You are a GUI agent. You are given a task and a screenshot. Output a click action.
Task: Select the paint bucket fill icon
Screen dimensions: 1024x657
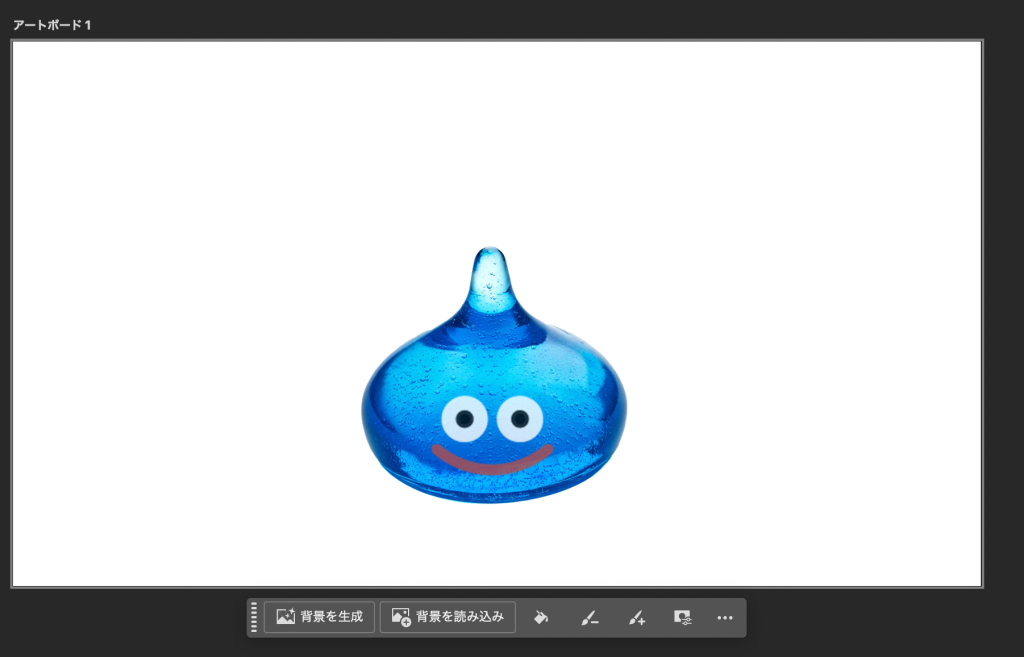[541, 618]
